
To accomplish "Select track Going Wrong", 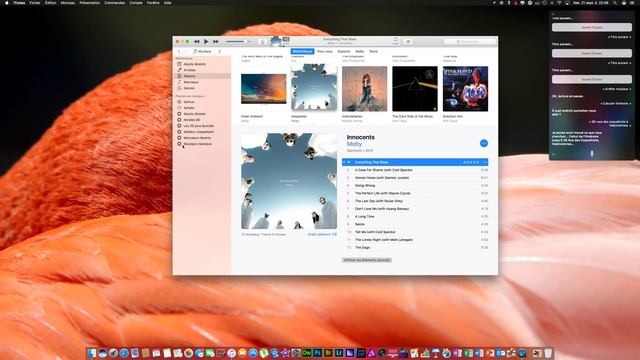I will click(415, 185).
